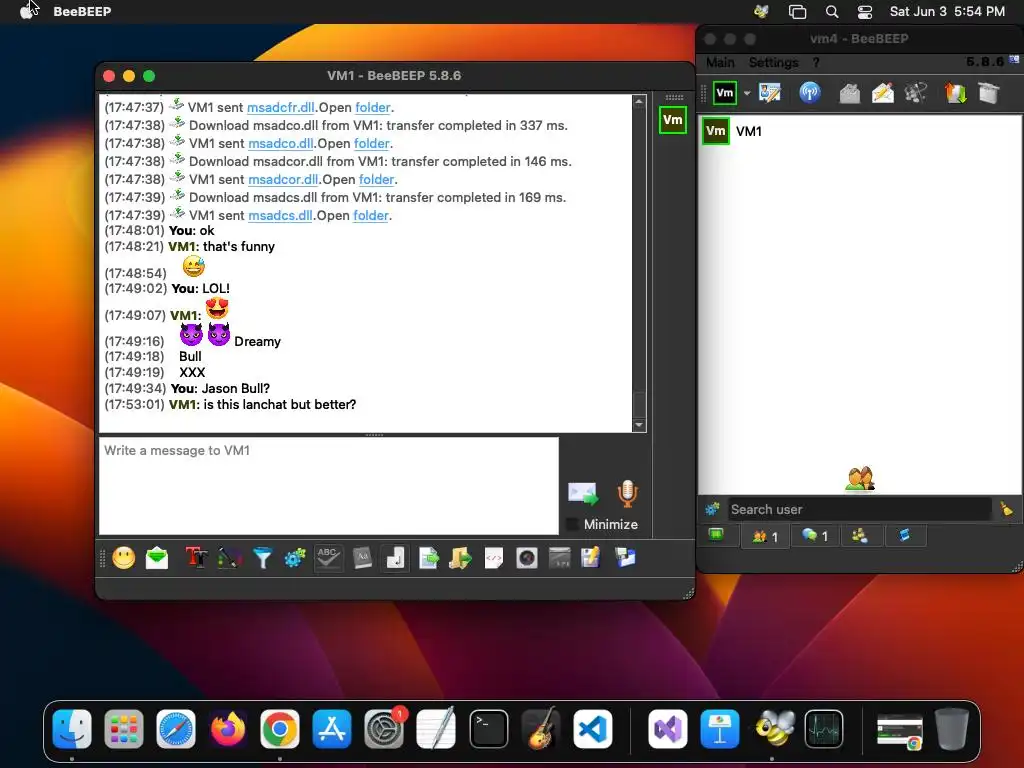Click the envelope with pencil compose icon
Image resolution: width=1024 pixels, height=768 pixels.
(883, 93)
